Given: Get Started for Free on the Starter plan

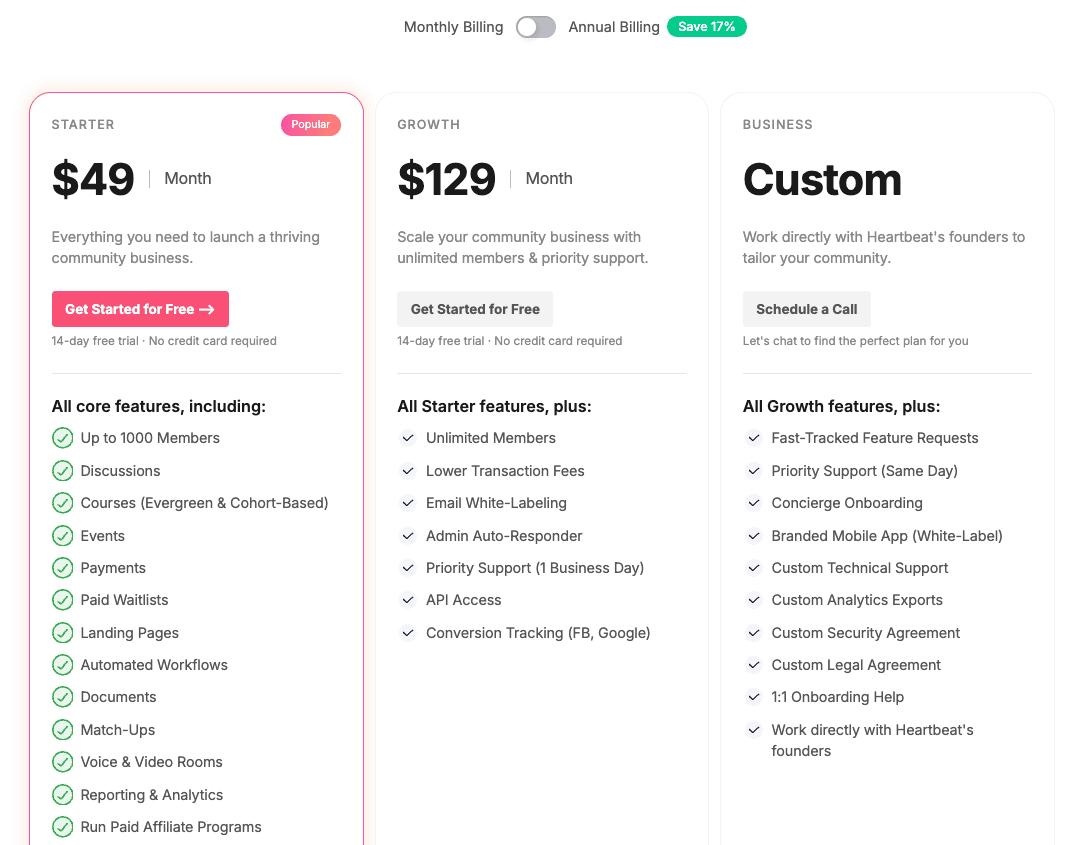Looking at the screenshot, I should pos(140,309).
